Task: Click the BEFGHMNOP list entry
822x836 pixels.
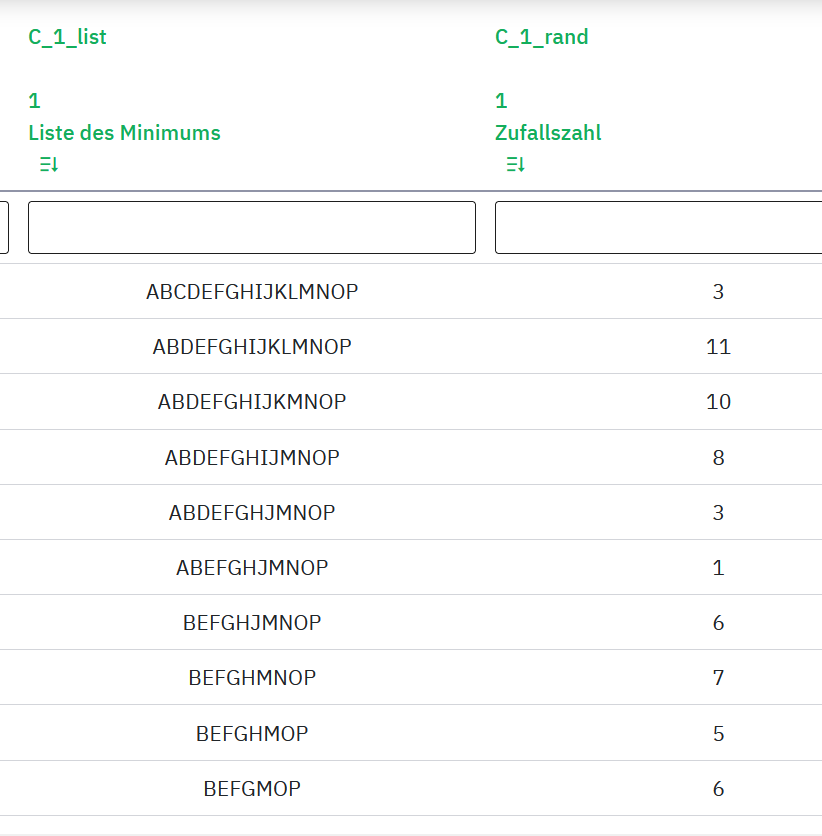Action: tap(252, 678)
